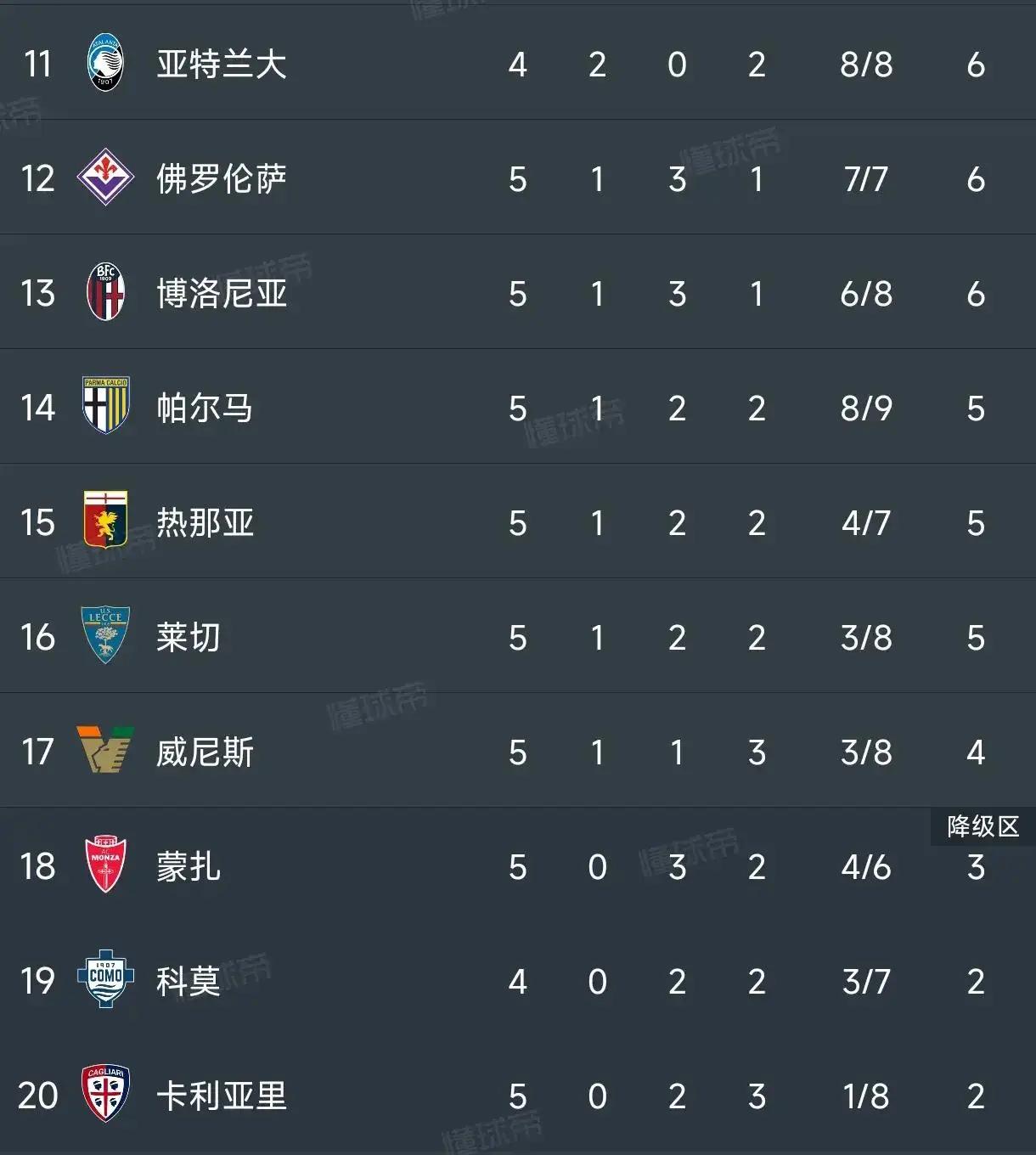1036x1155 pixels.
Task: Tap the 卡利亚里 team name
Action: (x=222, y=1096)
